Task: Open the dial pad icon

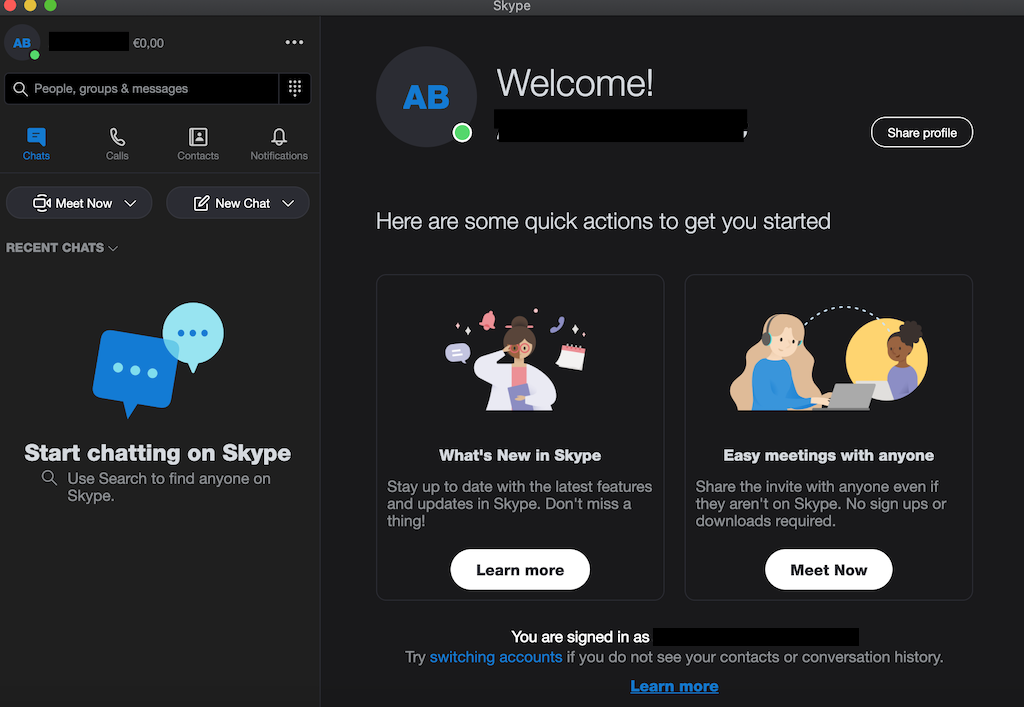Action: (295, 88)
